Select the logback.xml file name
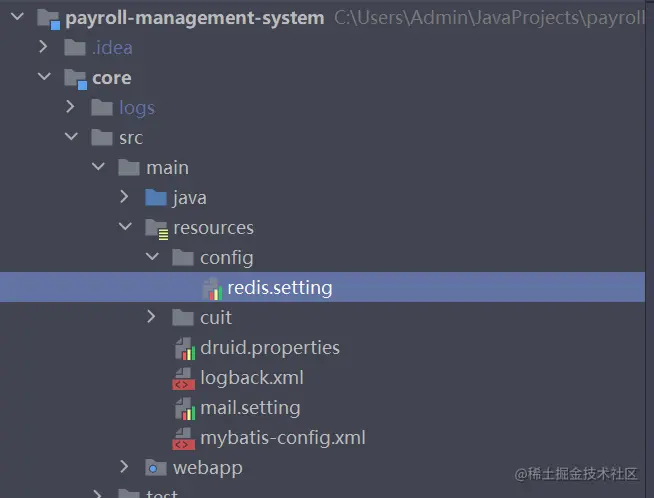 pyautogui.click(x=252, y=378)
